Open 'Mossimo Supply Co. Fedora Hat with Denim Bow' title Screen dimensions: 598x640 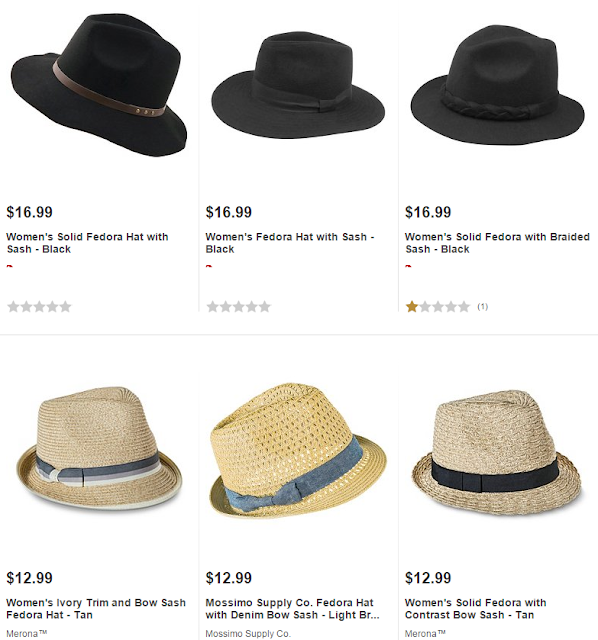(292, 609)
